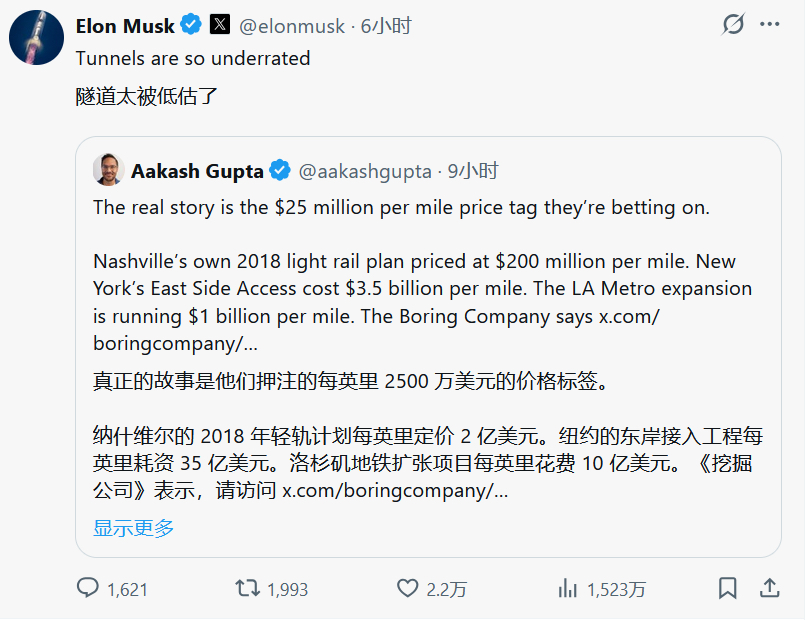Viewport: 806px width, 620px height.
Task: Click the Aakash Gupta display name
Action: [x=197, y=171]
